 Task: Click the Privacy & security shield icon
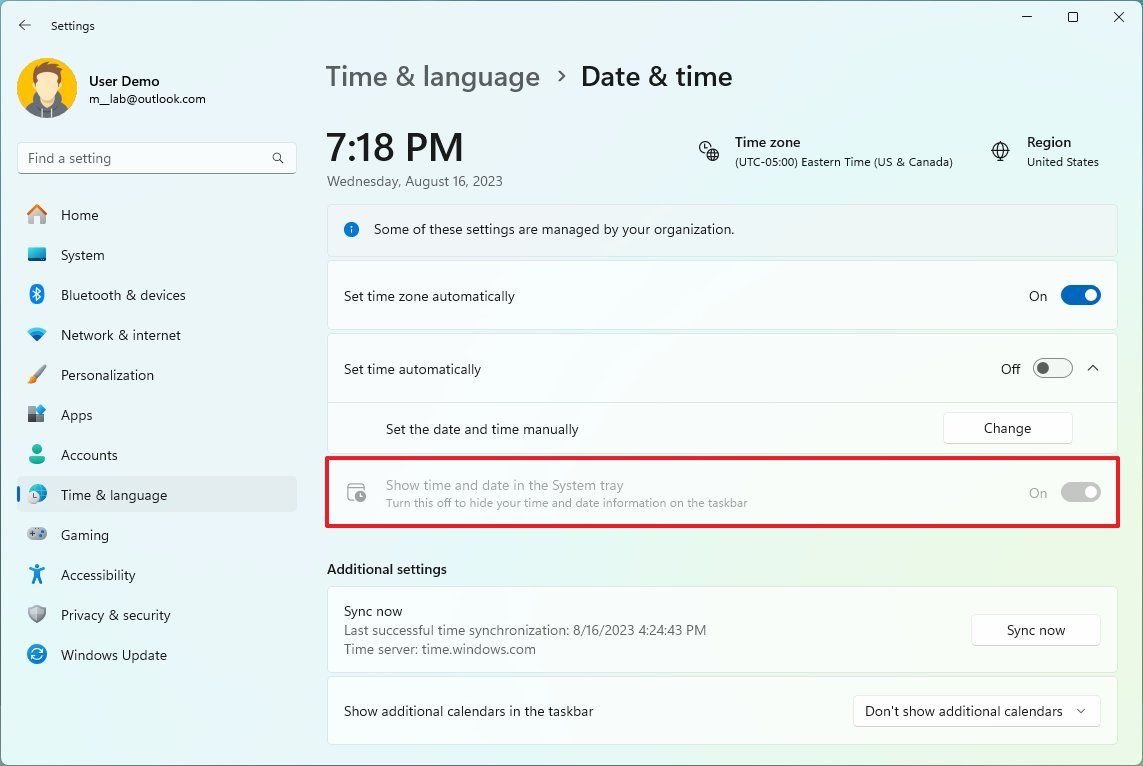pos(36,614)
